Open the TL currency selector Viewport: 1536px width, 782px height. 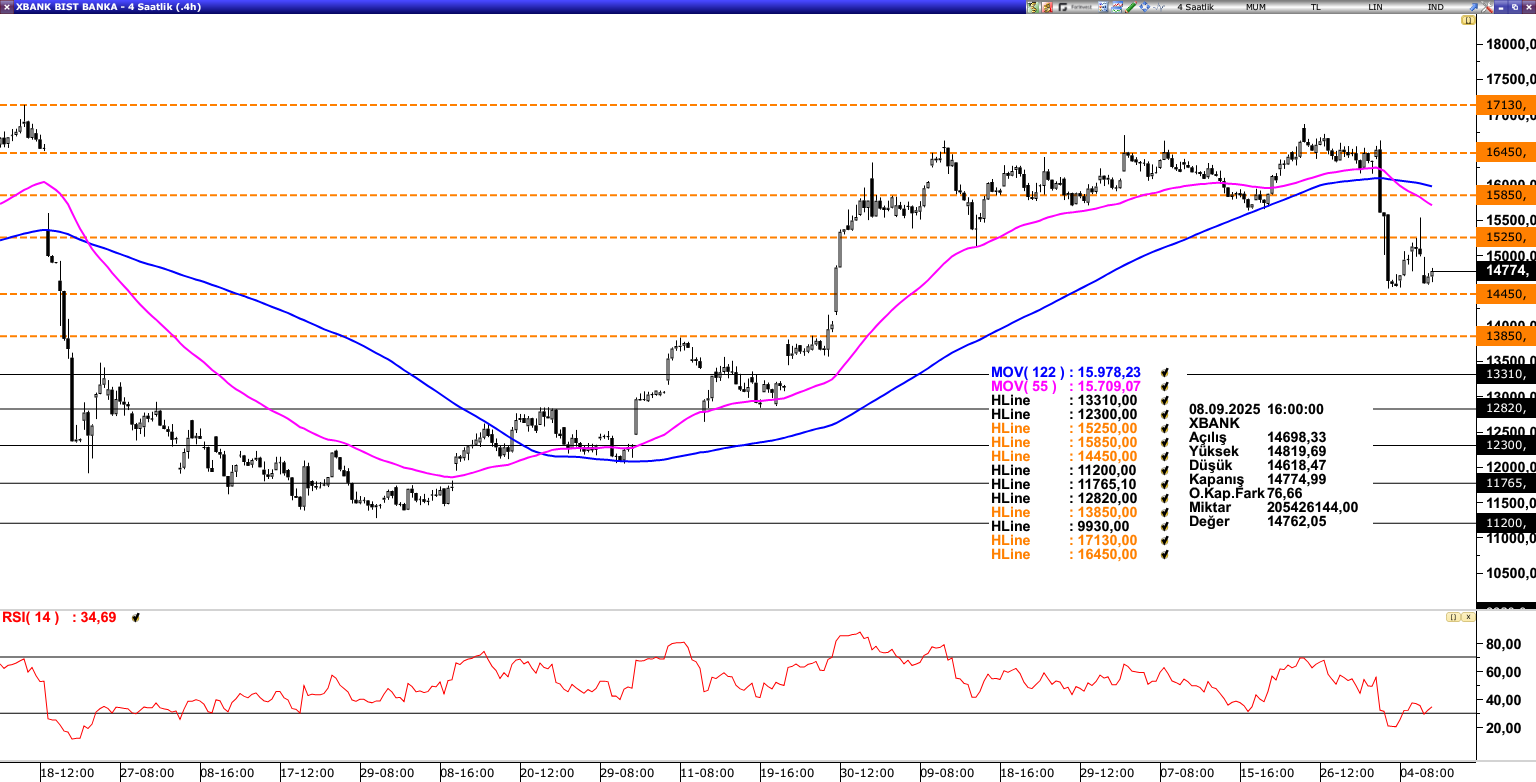[1315, 7]
